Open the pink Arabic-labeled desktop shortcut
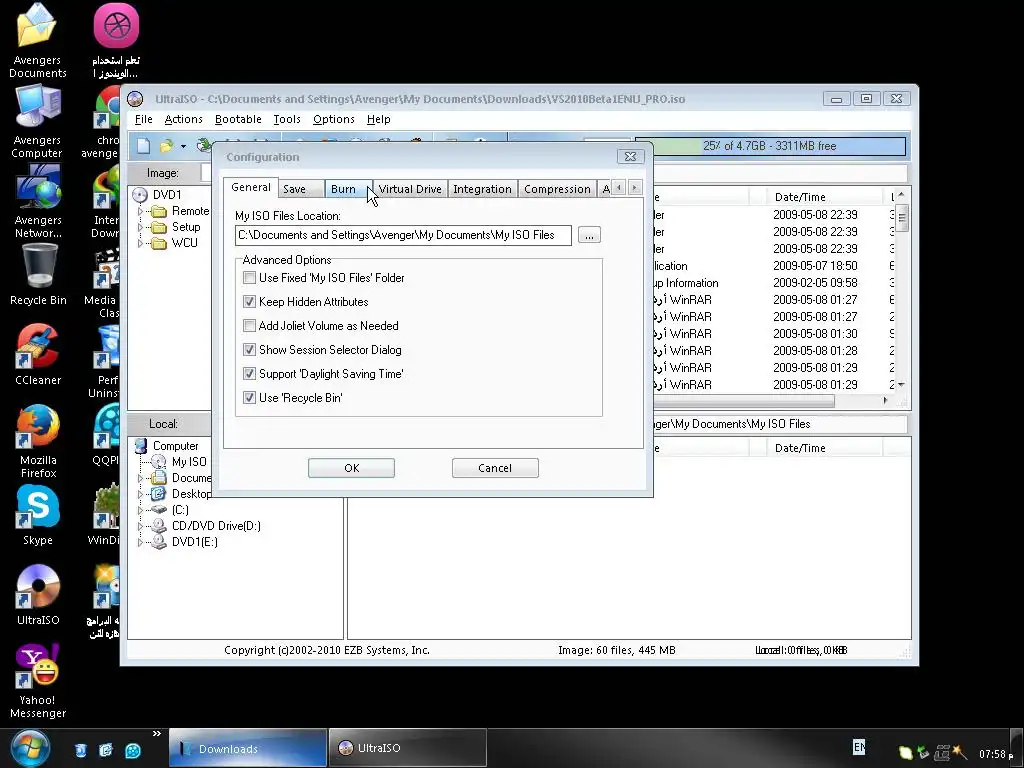The width and height of the screenshot is (1024, 768). (116, 39)
